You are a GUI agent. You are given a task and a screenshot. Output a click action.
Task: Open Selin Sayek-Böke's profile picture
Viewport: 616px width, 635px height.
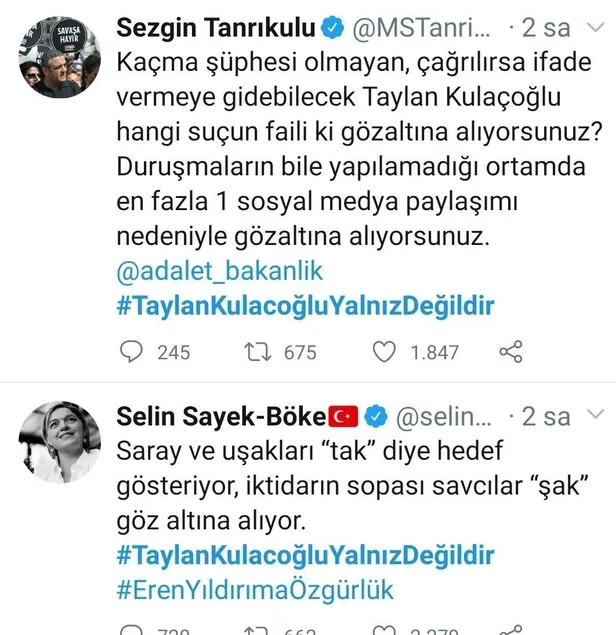point(59,441)
